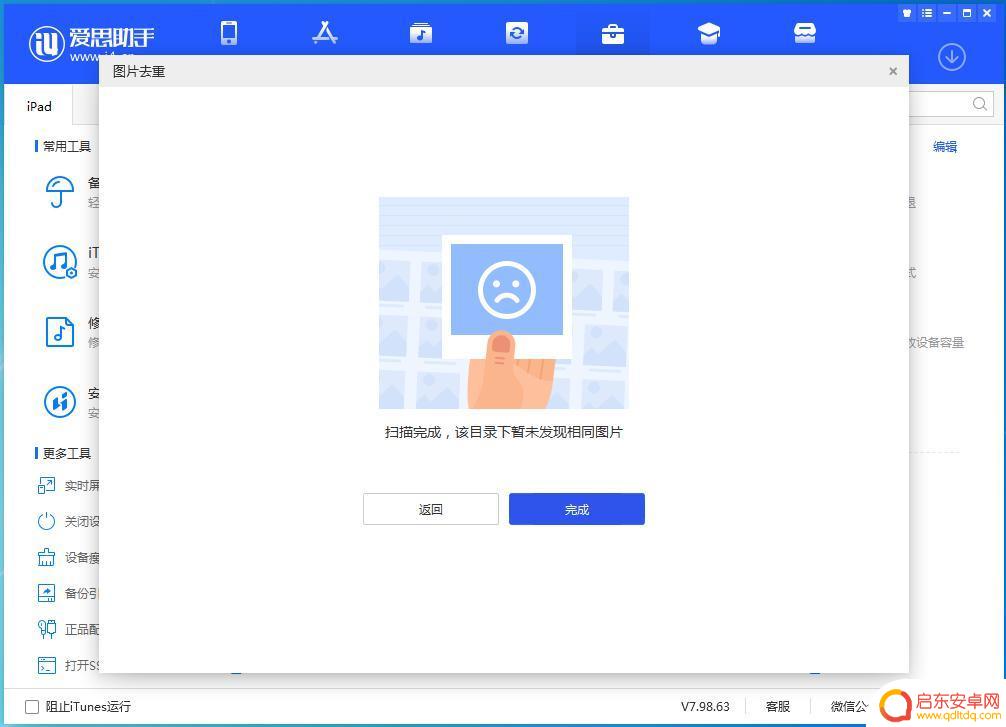Open the flash and refresh icon
The width and height of the screenshot is (1006, 727).
516,33
